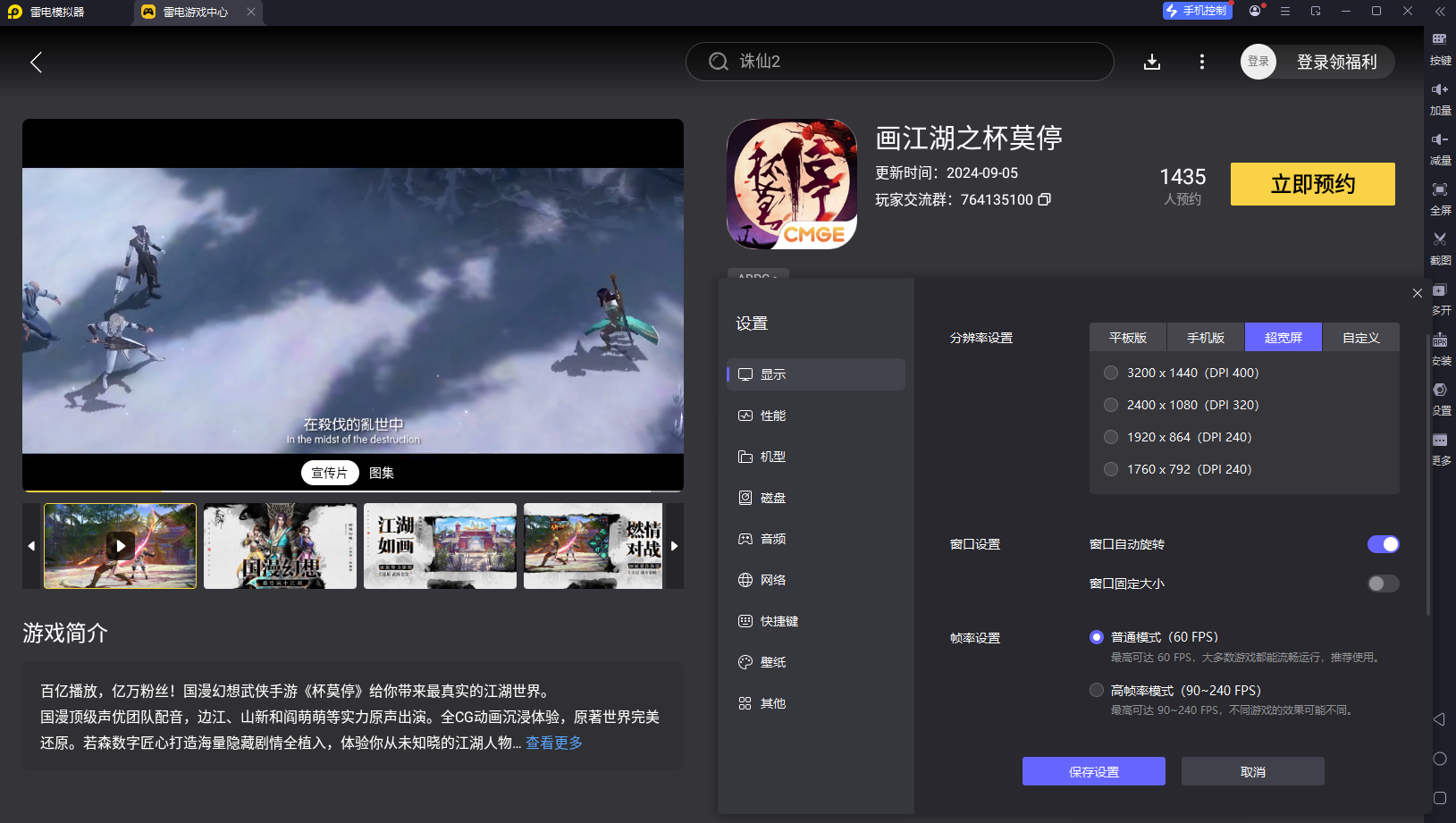The width and height of the screenshot is (1456, 823).
Task: Switch media view to 图集
Action: 382,473
